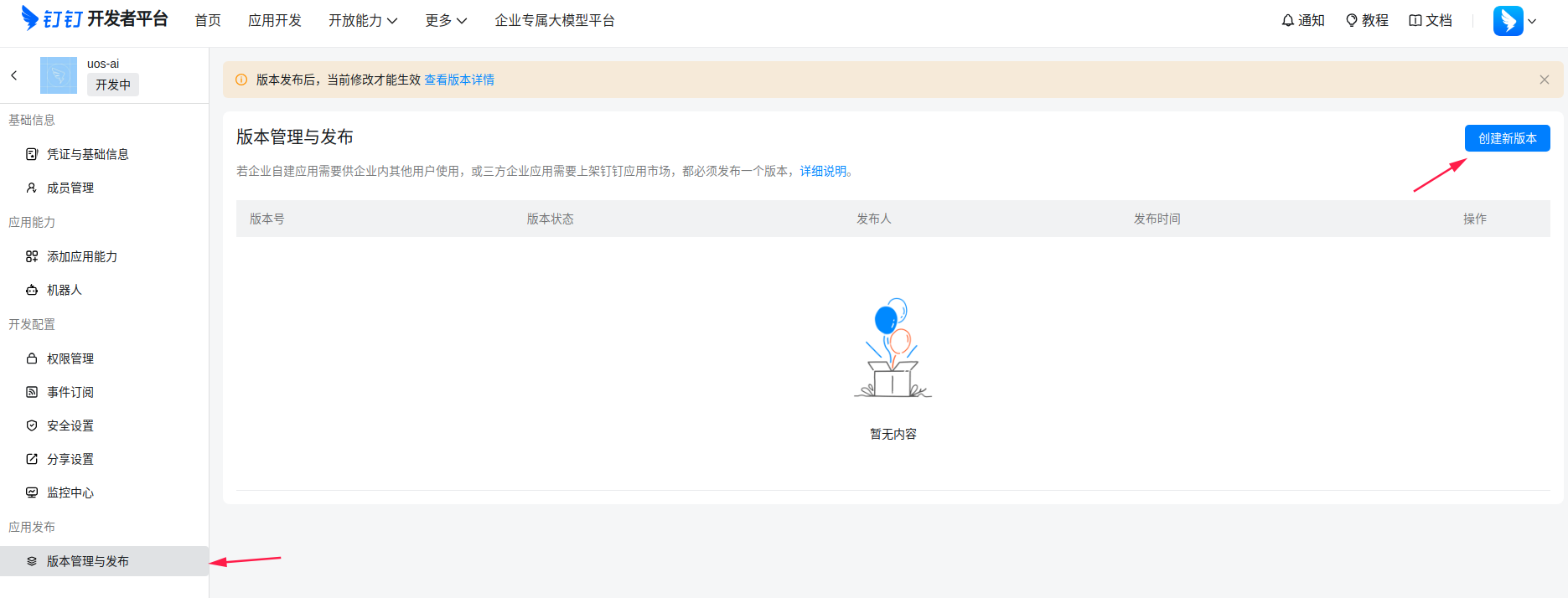Open 企业专属大模型平台 in the top navigation
1568x598 pixels.
point(555,20)
